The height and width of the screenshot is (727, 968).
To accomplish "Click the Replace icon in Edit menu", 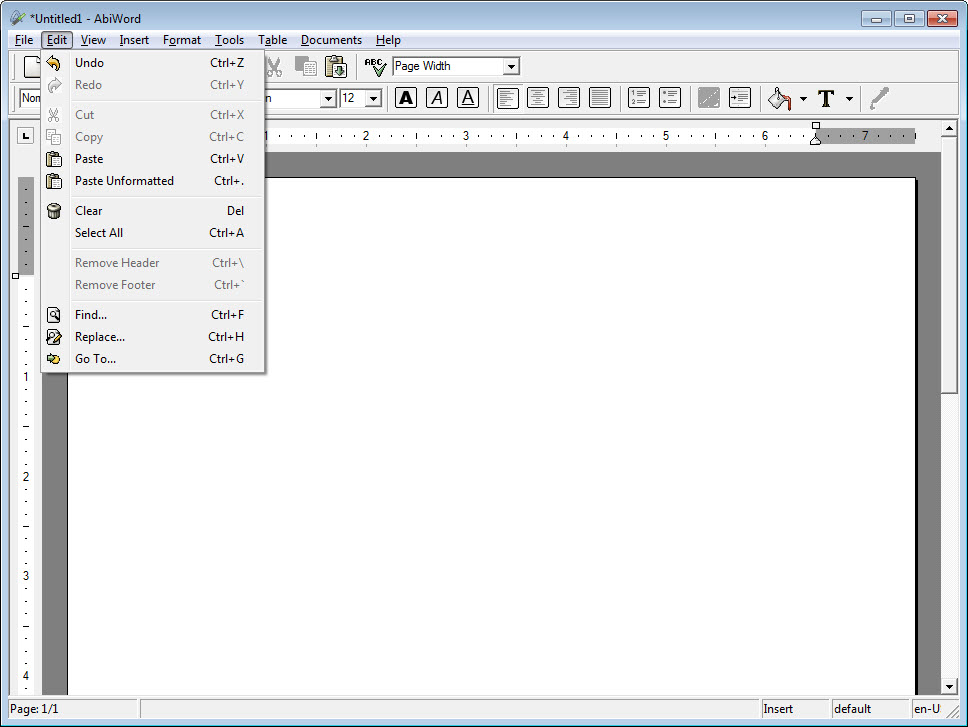I will (x=54, y=337).
